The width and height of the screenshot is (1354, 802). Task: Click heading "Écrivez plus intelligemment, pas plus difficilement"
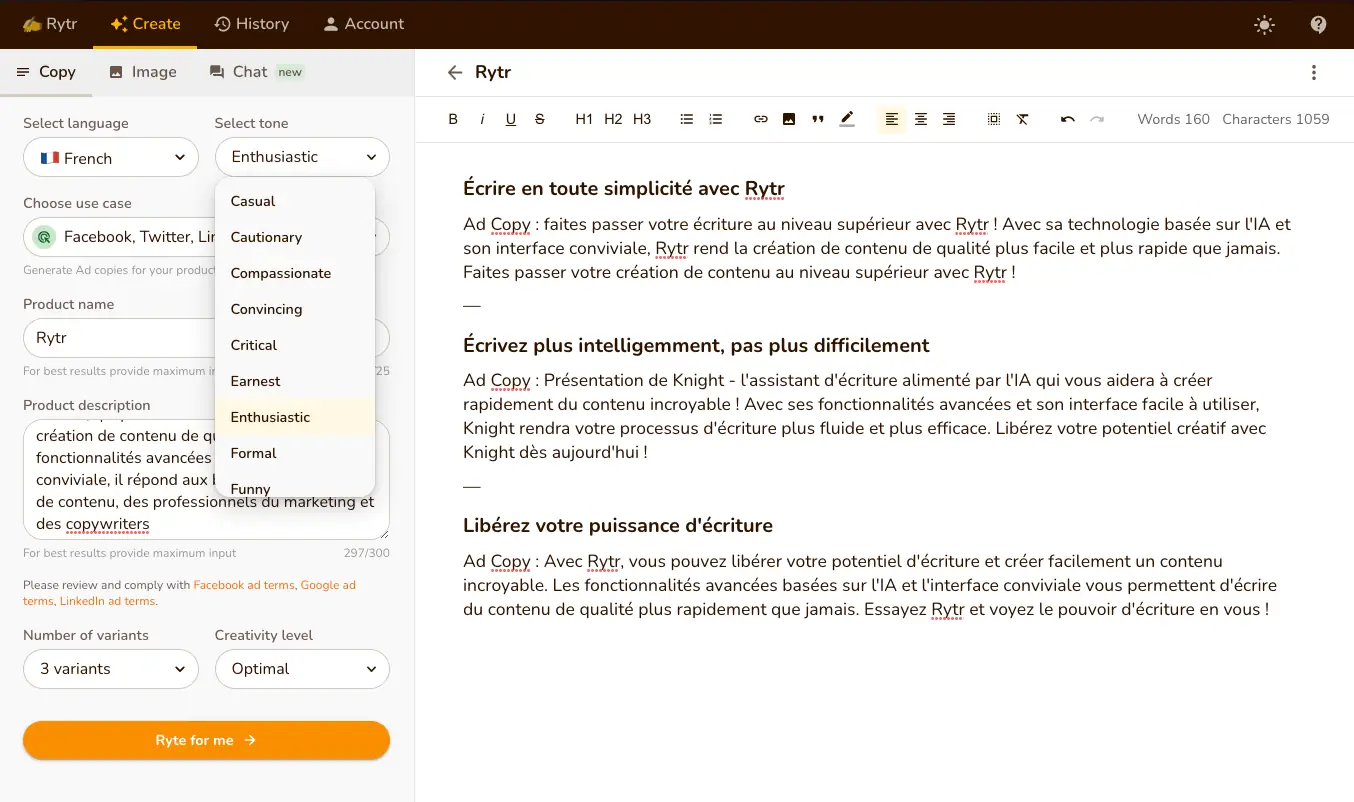696,345
